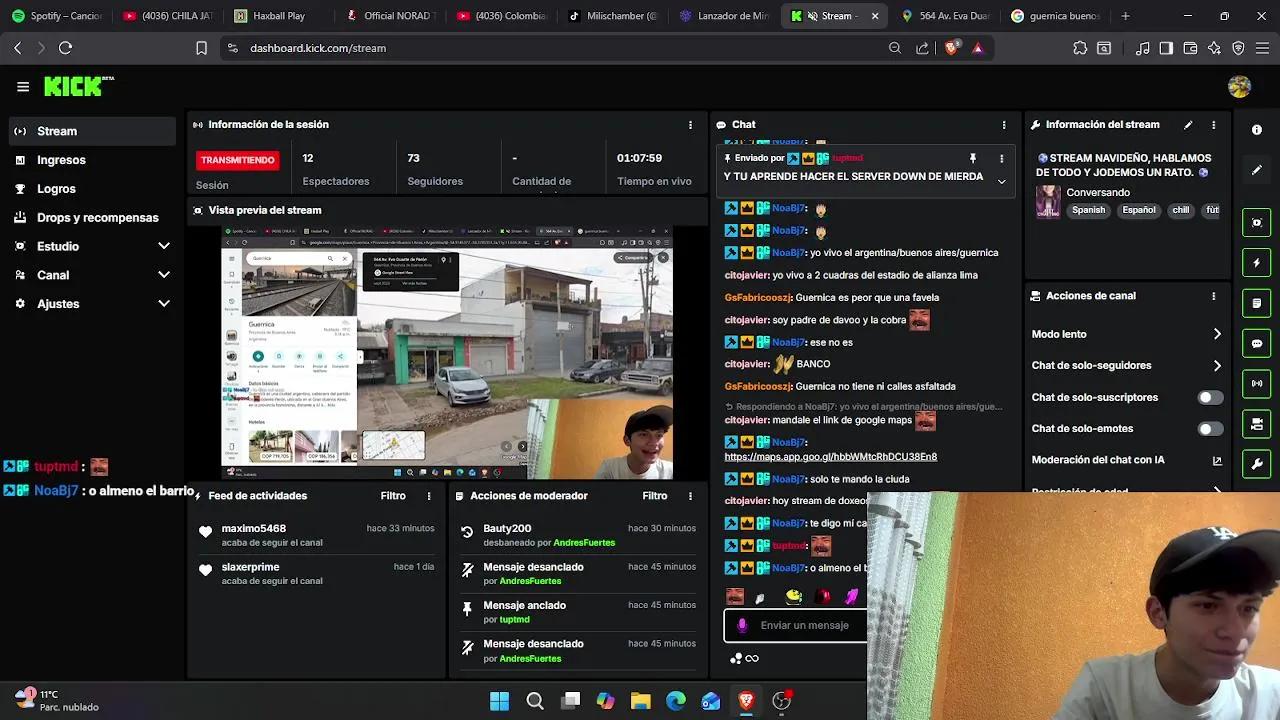Open the hamburger menu beside the Kick logo
This screenshot has width=1280, height=720.
click(22, 86)
